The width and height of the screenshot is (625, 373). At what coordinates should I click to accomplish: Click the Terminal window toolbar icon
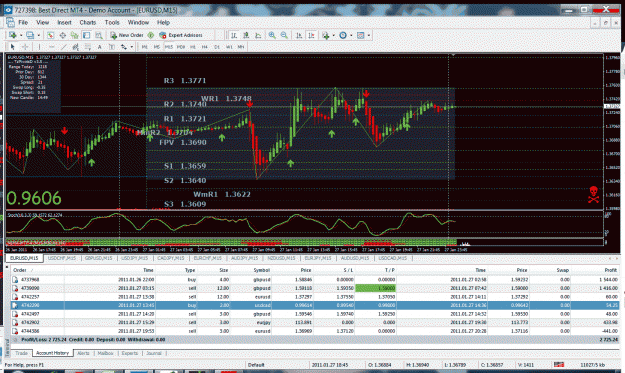[86, 35]
